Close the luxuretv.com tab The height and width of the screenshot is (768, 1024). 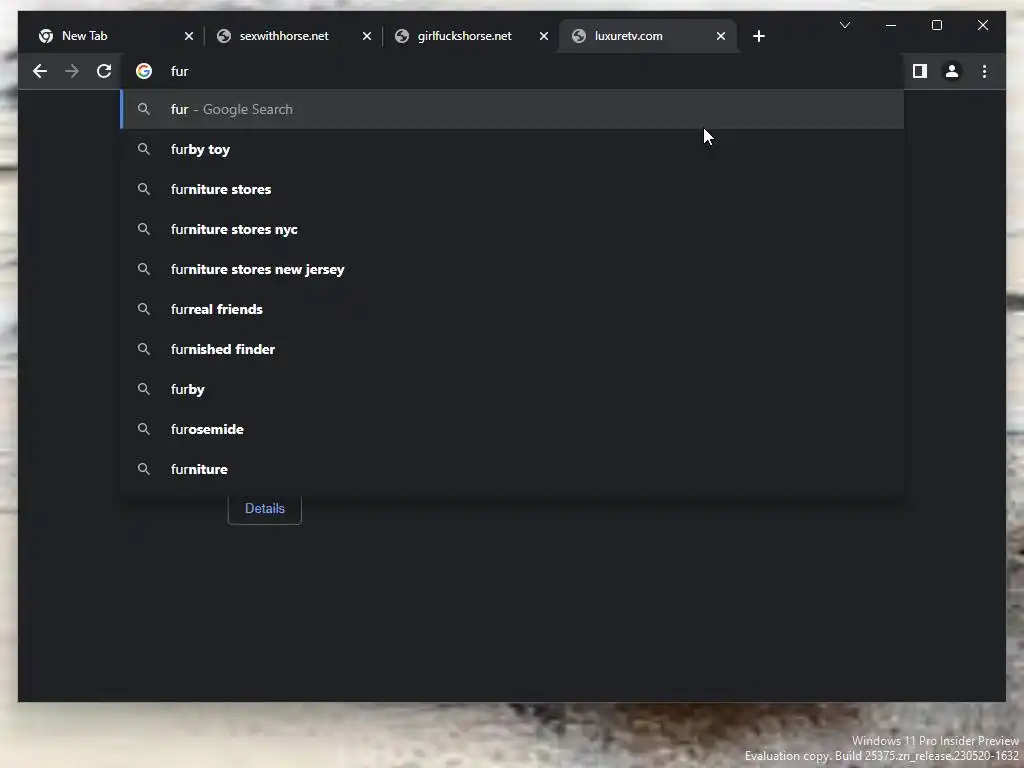[x=721, y=36]
